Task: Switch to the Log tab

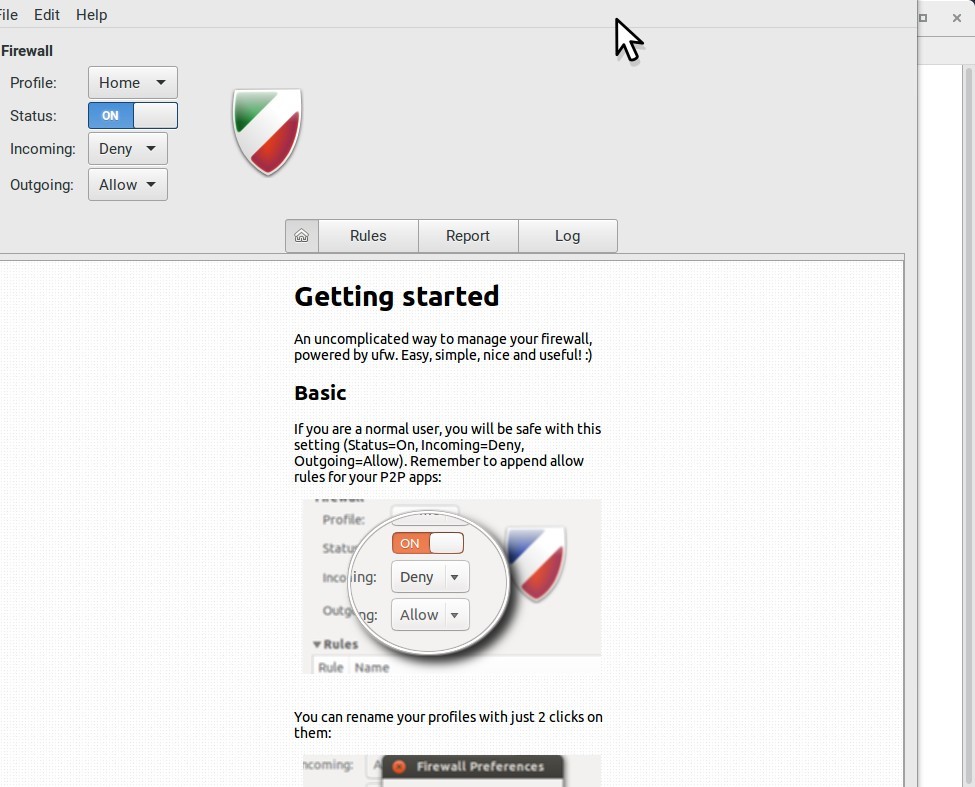Action: [567, 236]
